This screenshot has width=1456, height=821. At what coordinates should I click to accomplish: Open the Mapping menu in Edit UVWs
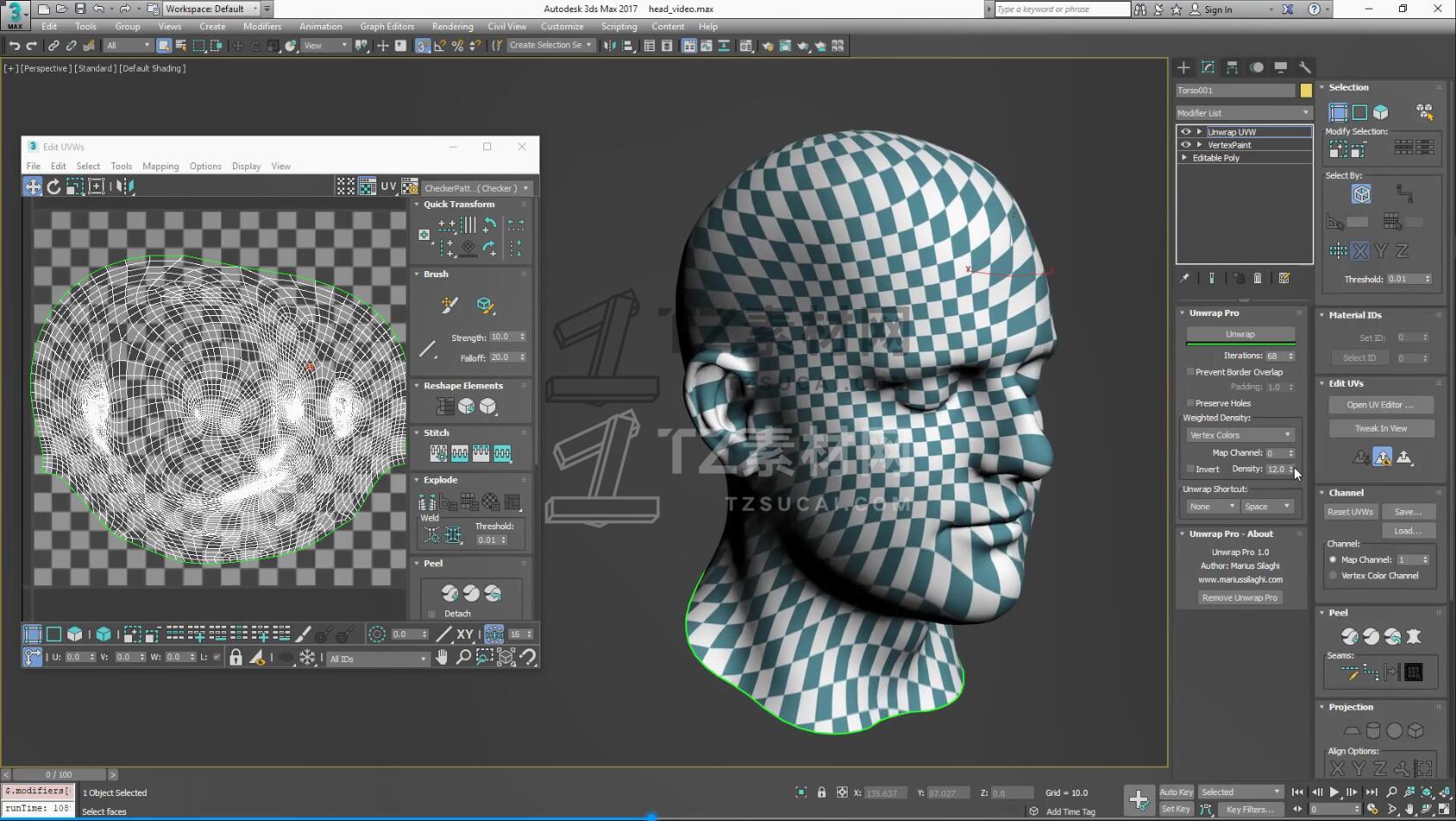coord(161,167)
